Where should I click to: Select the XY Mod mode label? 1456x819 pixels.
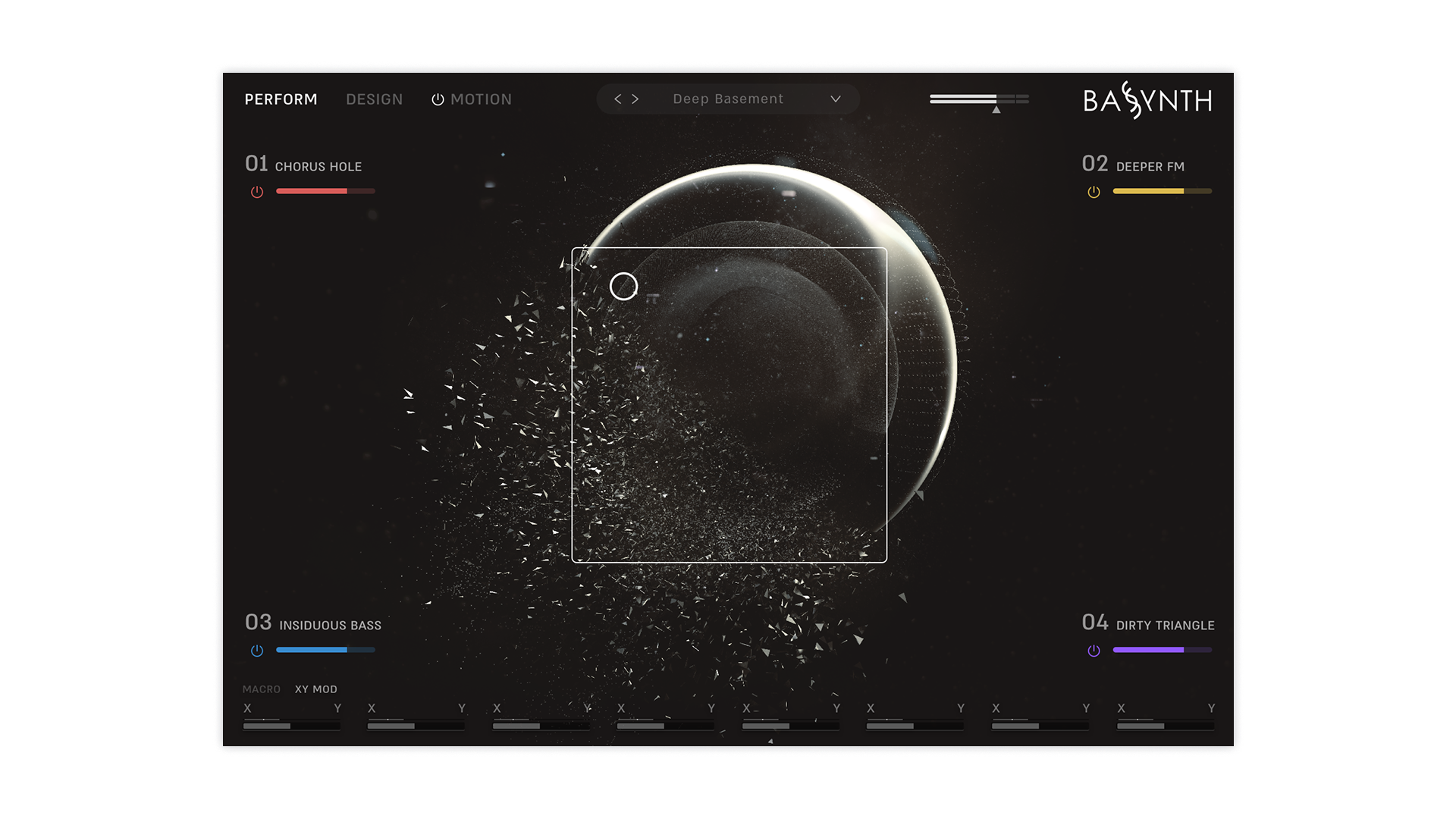(x=315, y=689)
